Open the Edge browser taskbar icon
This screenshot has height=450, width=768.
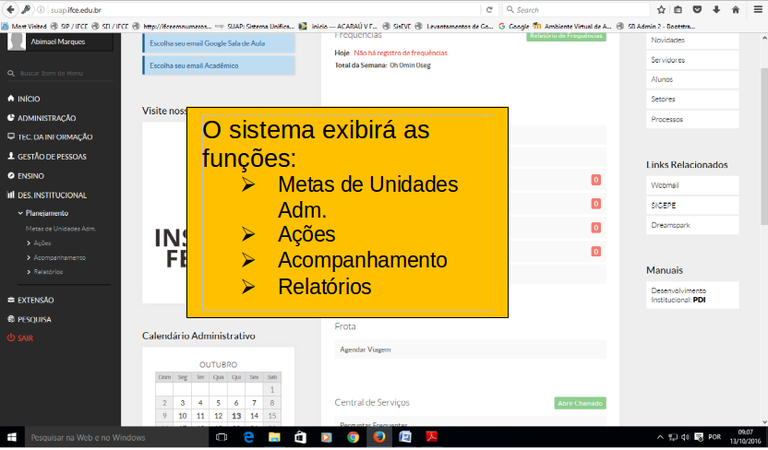pyautogui.click(x=249, y=437)
